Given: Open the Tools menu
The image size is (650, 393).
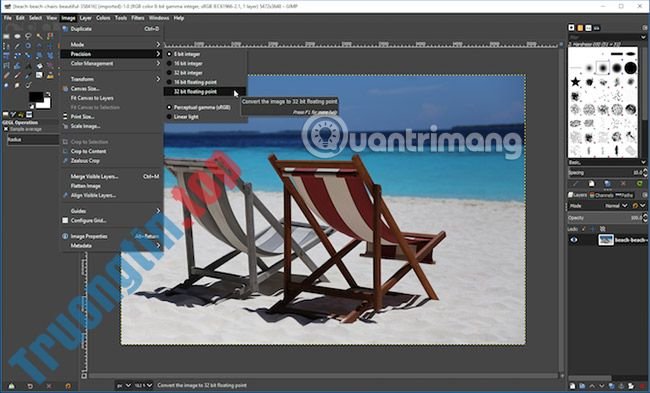Looking at the screenshot, I should pos(121,18).
